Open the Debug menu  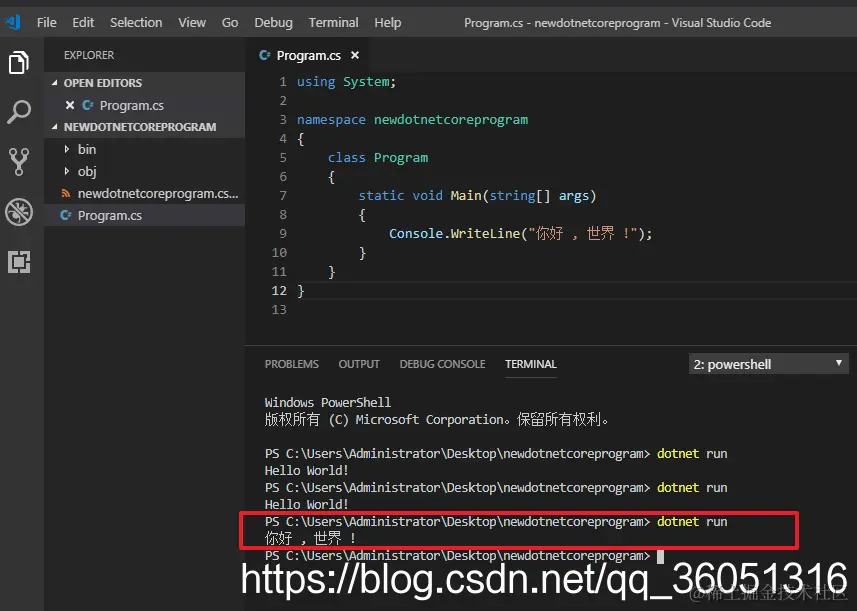(x=273, y=22)
